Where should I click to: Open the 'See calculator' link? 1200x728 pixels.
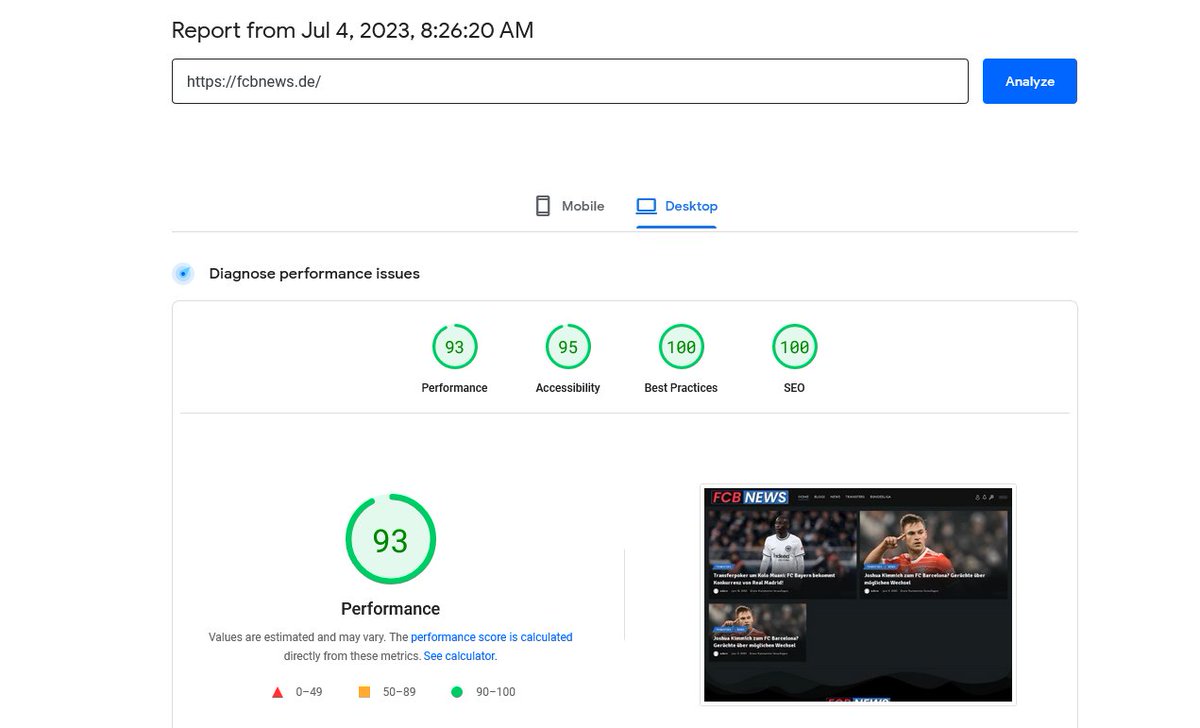tap(459, 656)
